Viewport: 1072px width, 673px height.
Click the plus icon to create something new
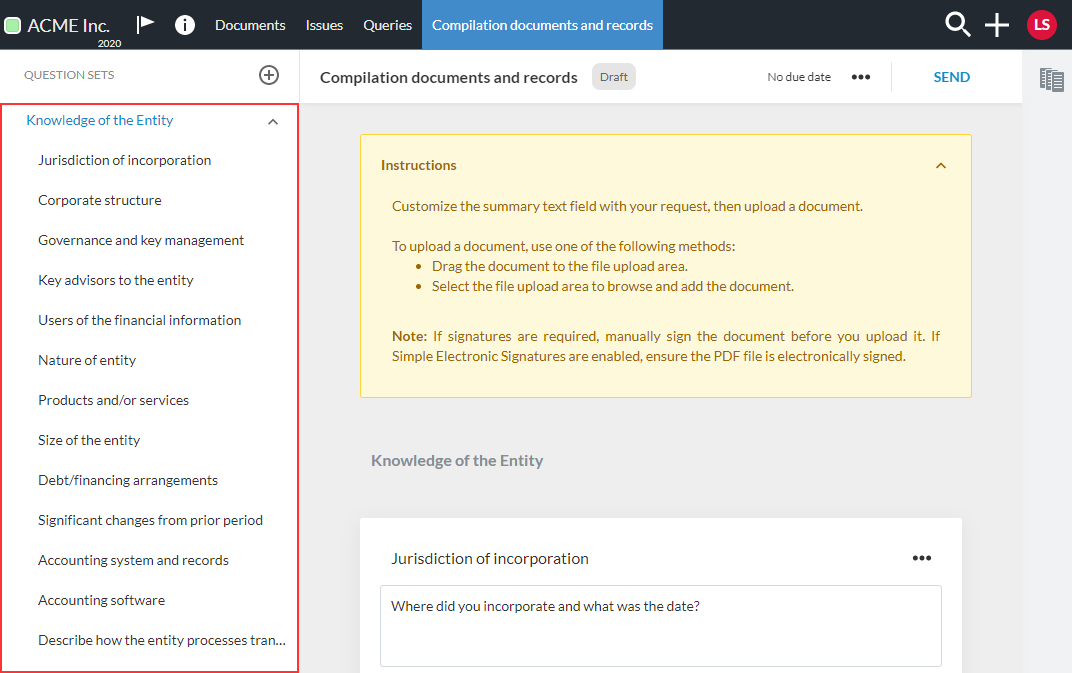[996, 25]
